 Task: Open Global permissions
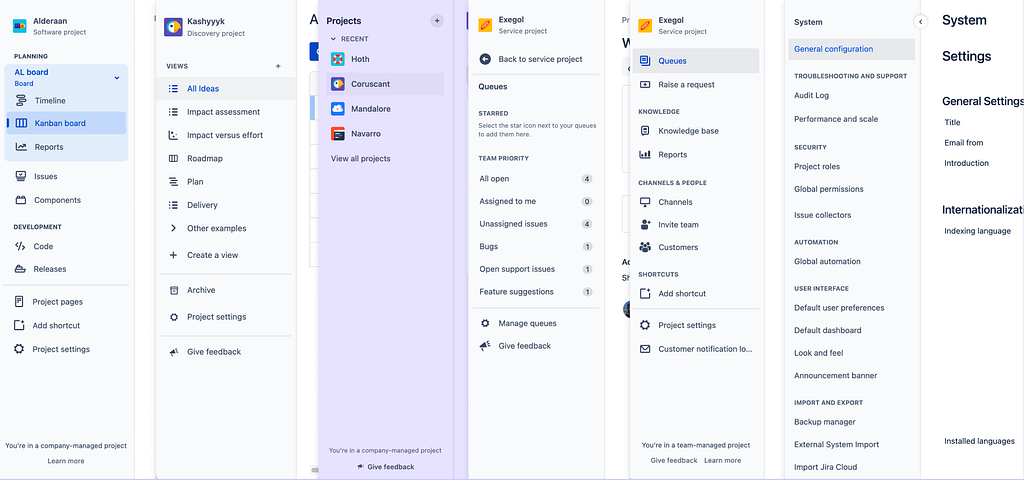click(x=828, y=189)
